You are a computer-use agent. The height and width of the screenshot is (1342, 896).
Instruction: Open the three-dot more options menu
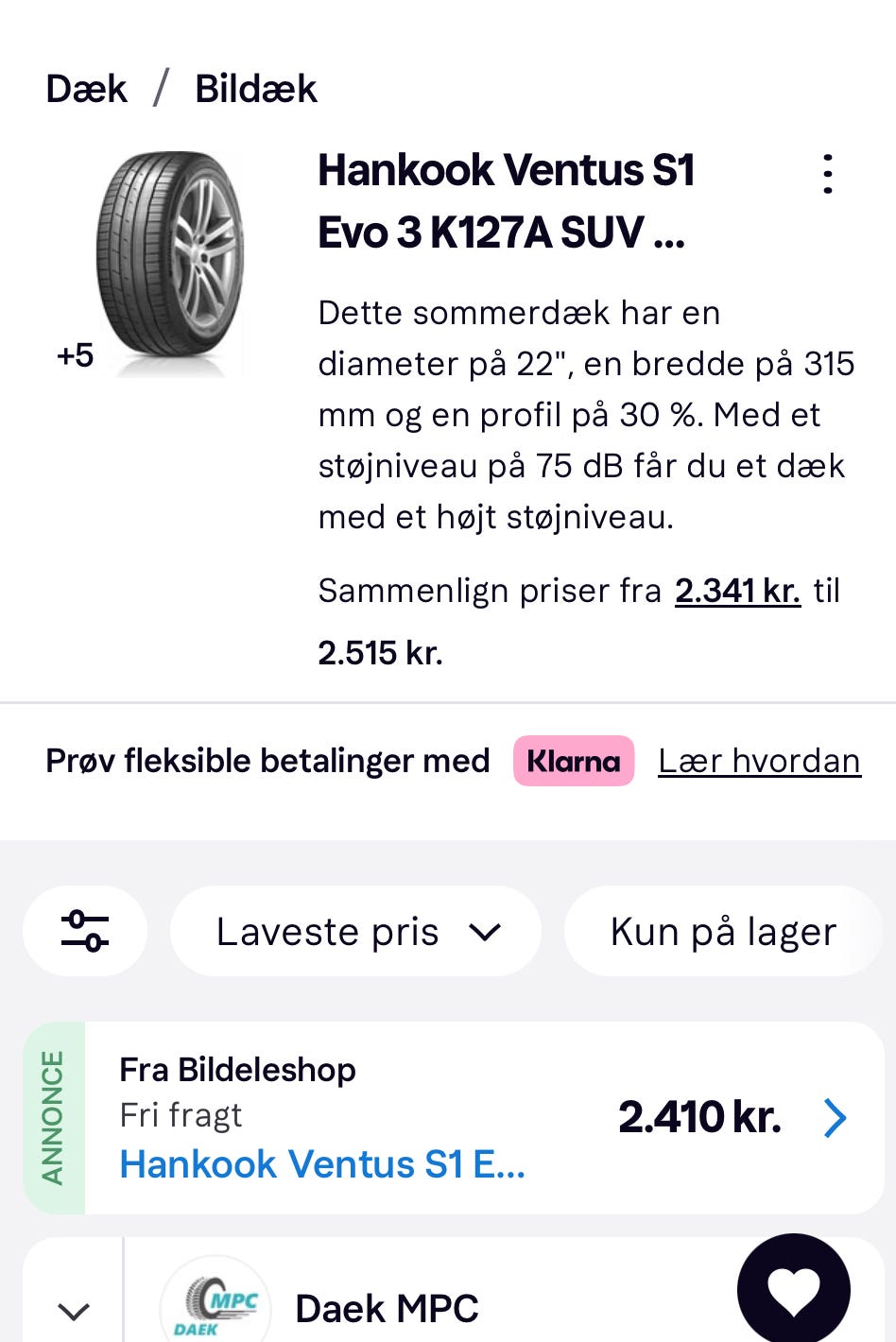[828, 175]
